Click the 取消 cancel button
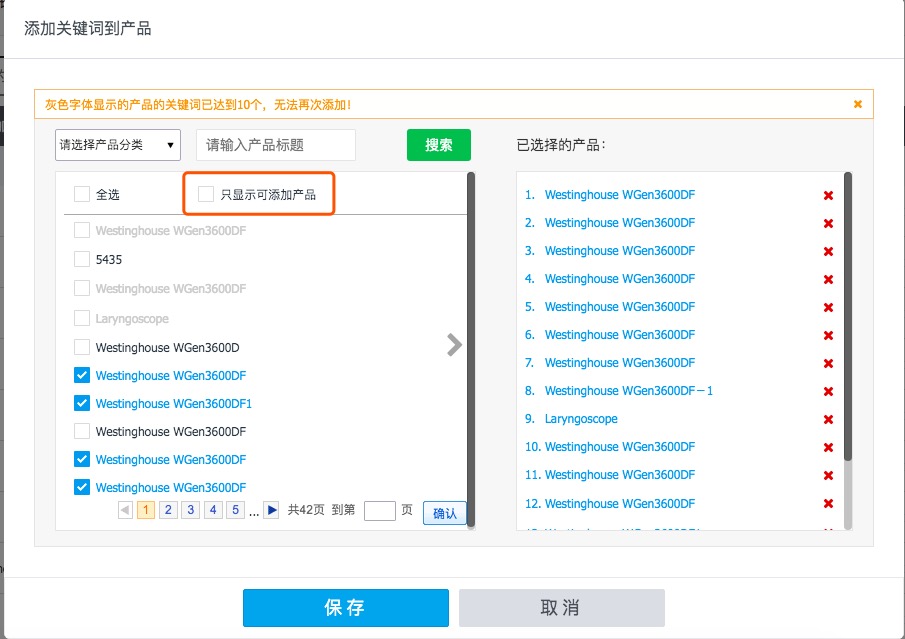This screenshot has height=639, width=905. coord(561,607)
